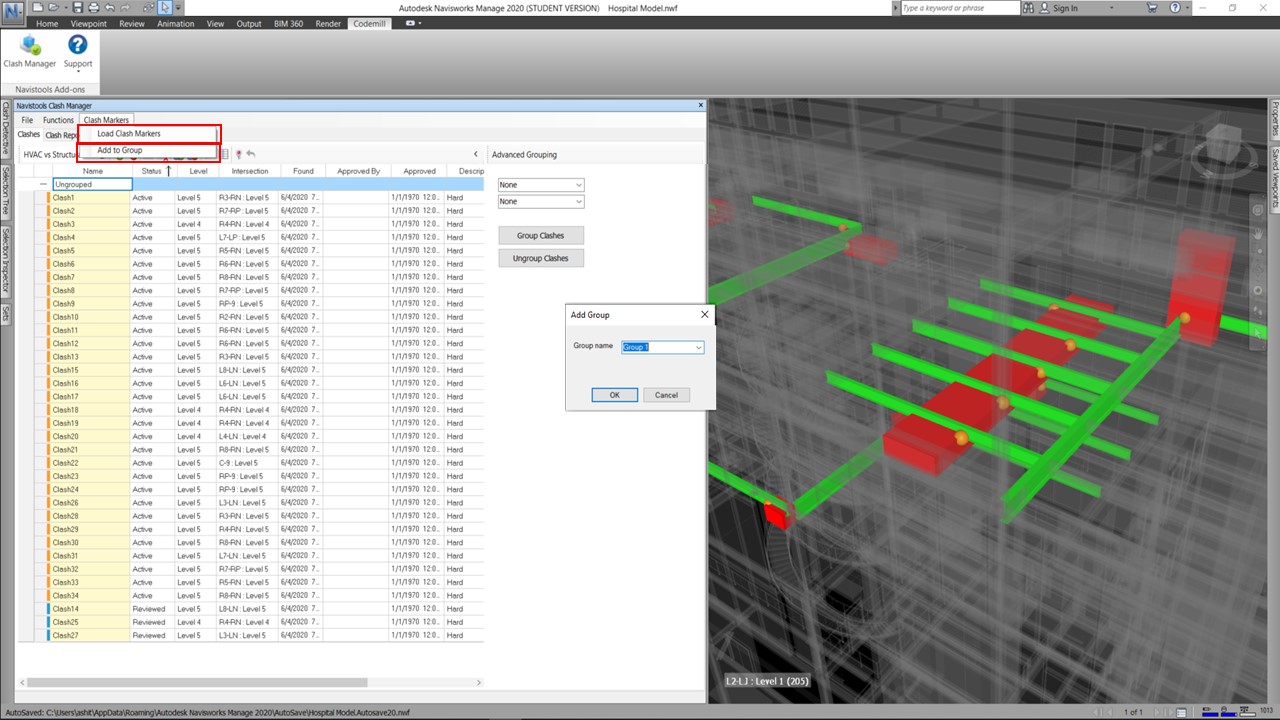Switch to the Clashes tab in Clash Manager
The width and height of the screenshot is (1280, 720).
click(x=29, y=134)
